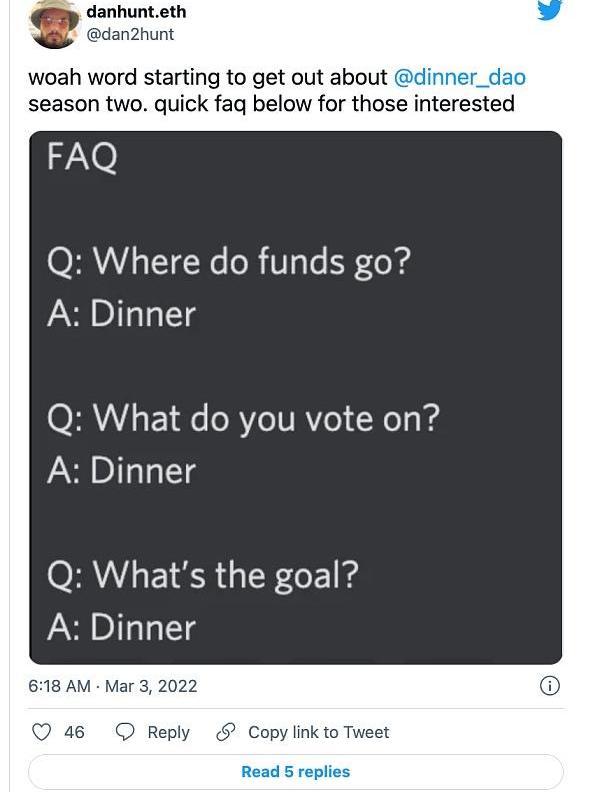
Task: Click the FAQ heading inside the image
Action: 82,157
